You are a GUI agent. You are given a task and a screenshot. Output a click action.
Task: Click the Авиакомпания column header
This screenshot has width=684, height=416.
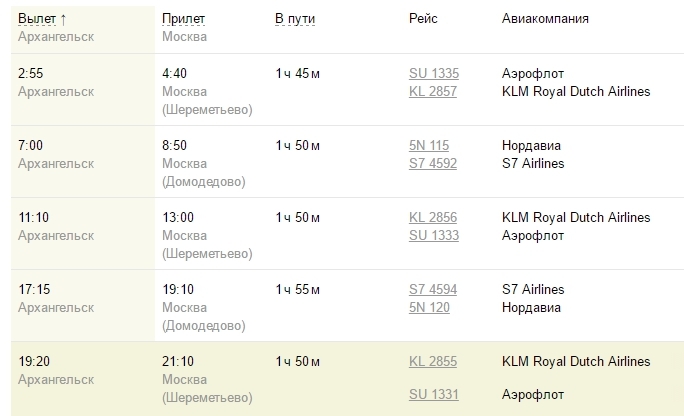(x=545, y=19)
